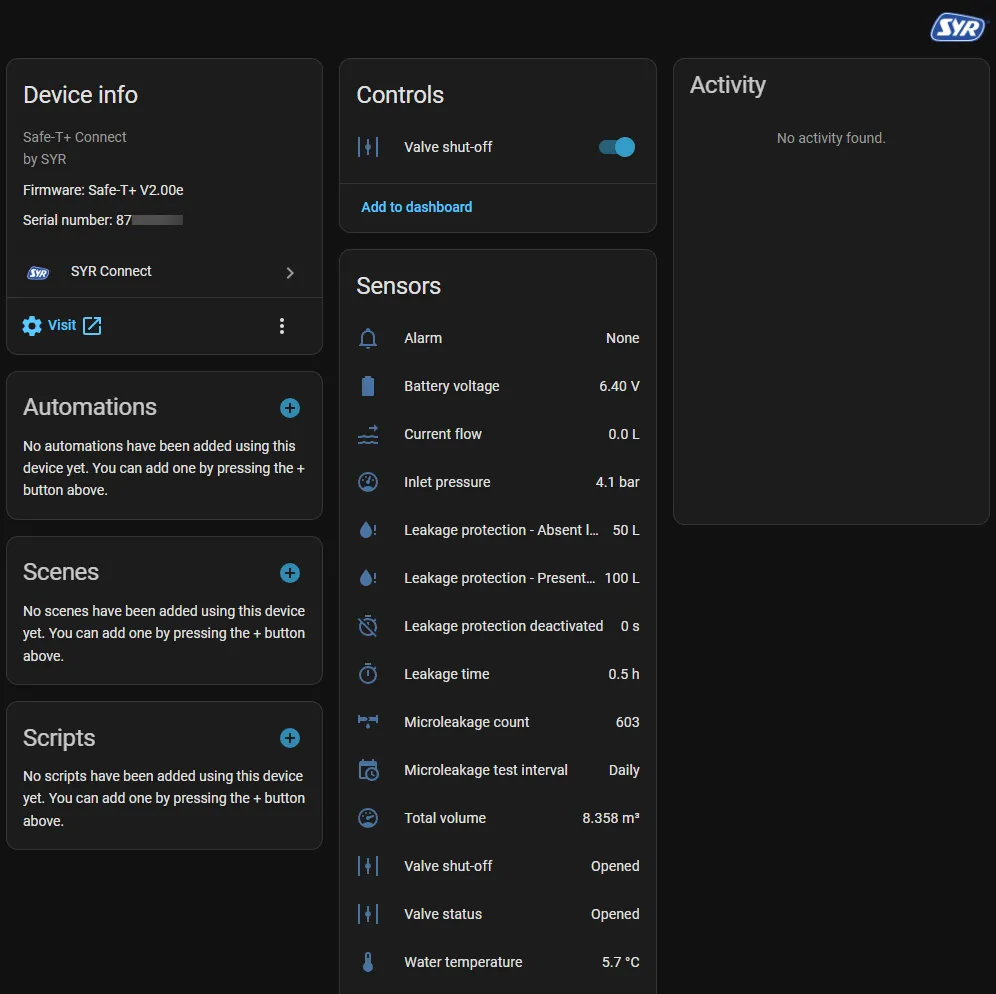Click the Leakage time stopwatch icon
The height and width of the screenshot is (994, 996).
click(368, 674)
